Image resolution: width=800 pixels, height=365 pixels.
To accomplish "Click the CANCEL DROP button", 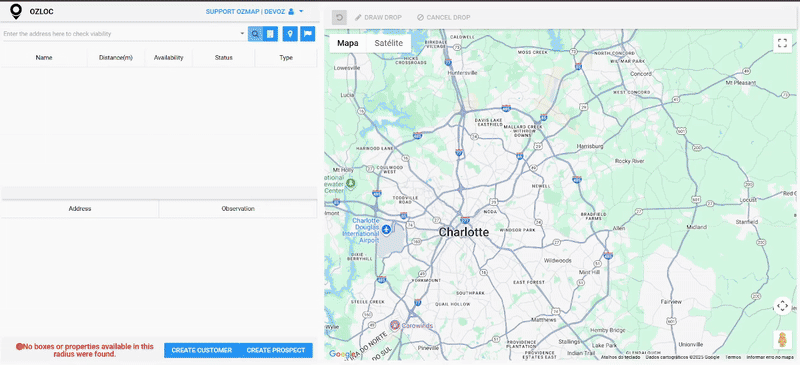I will tap(443, 17).
